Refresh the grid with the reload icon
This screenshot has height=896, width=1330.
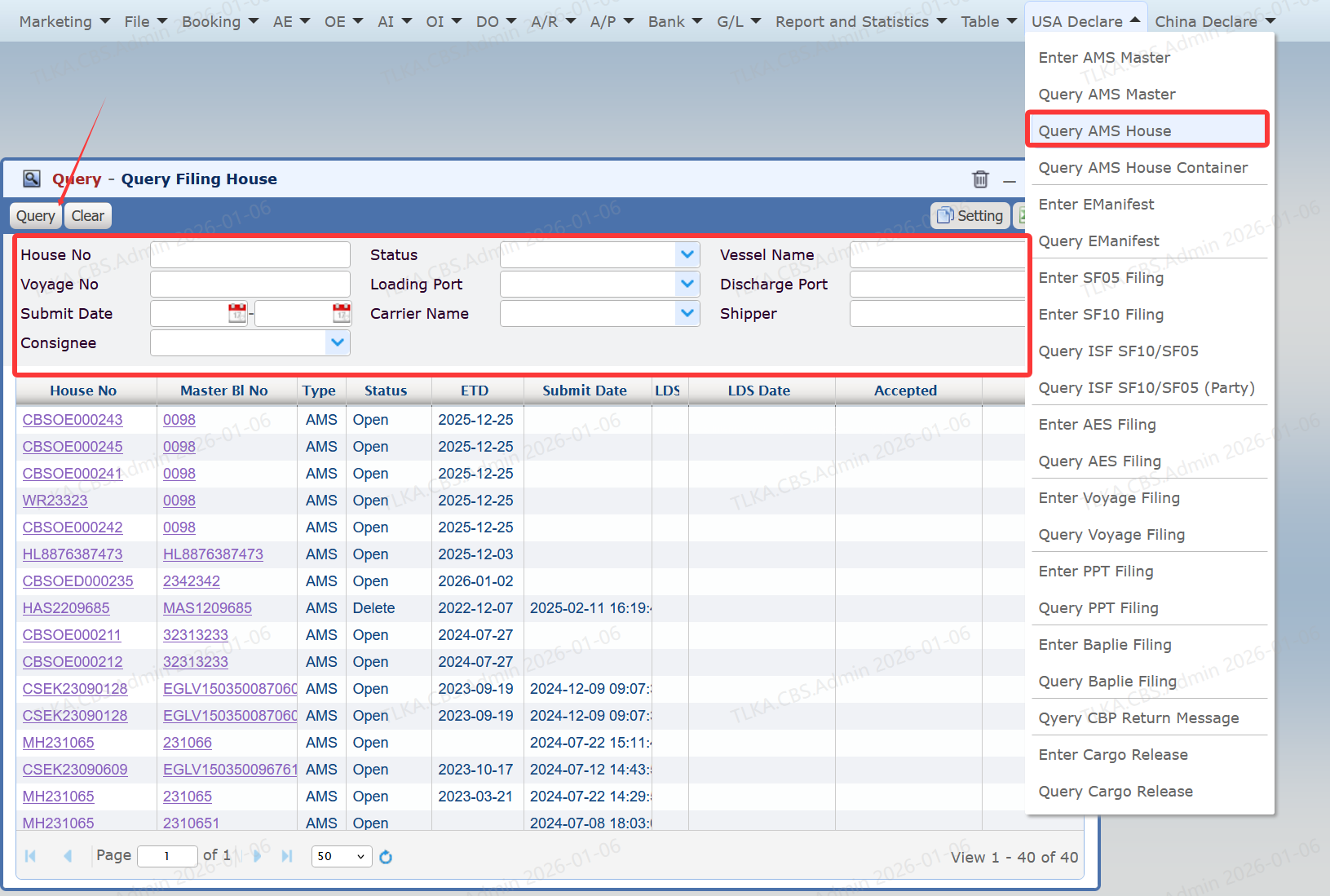[x=386, y=856]
